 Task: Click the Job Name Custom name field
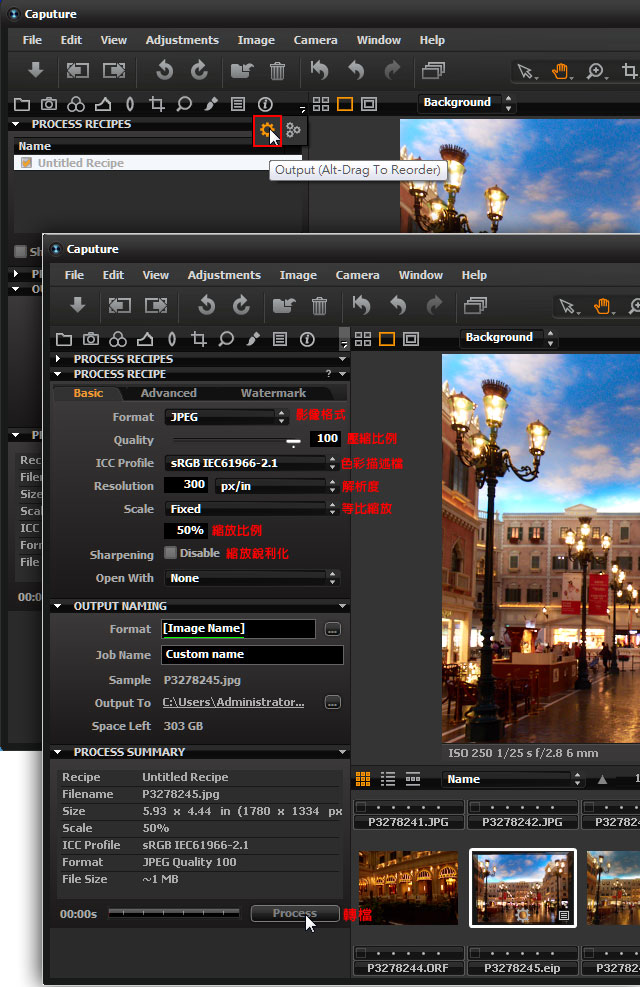click(252, 655)
